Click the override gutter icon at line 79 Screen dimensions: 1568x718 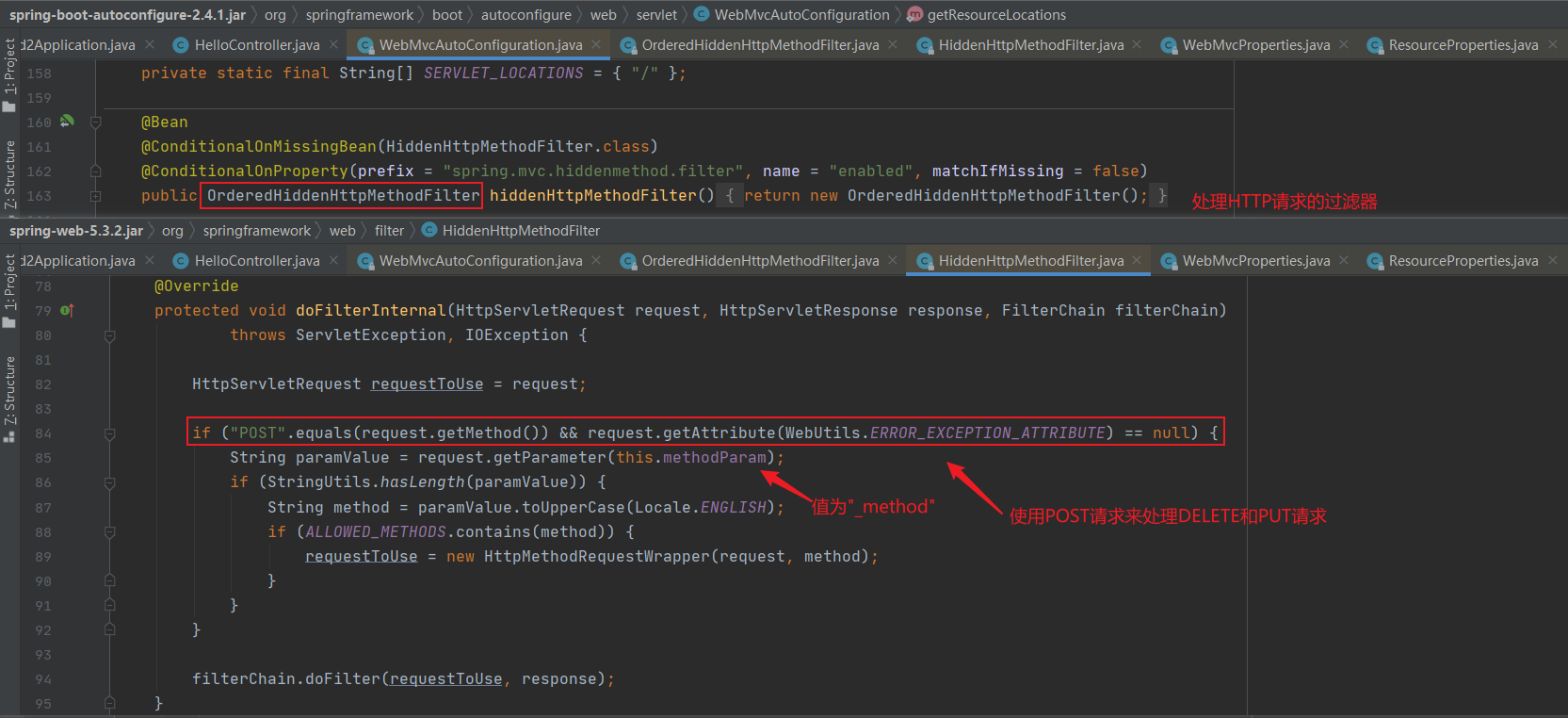67,310
